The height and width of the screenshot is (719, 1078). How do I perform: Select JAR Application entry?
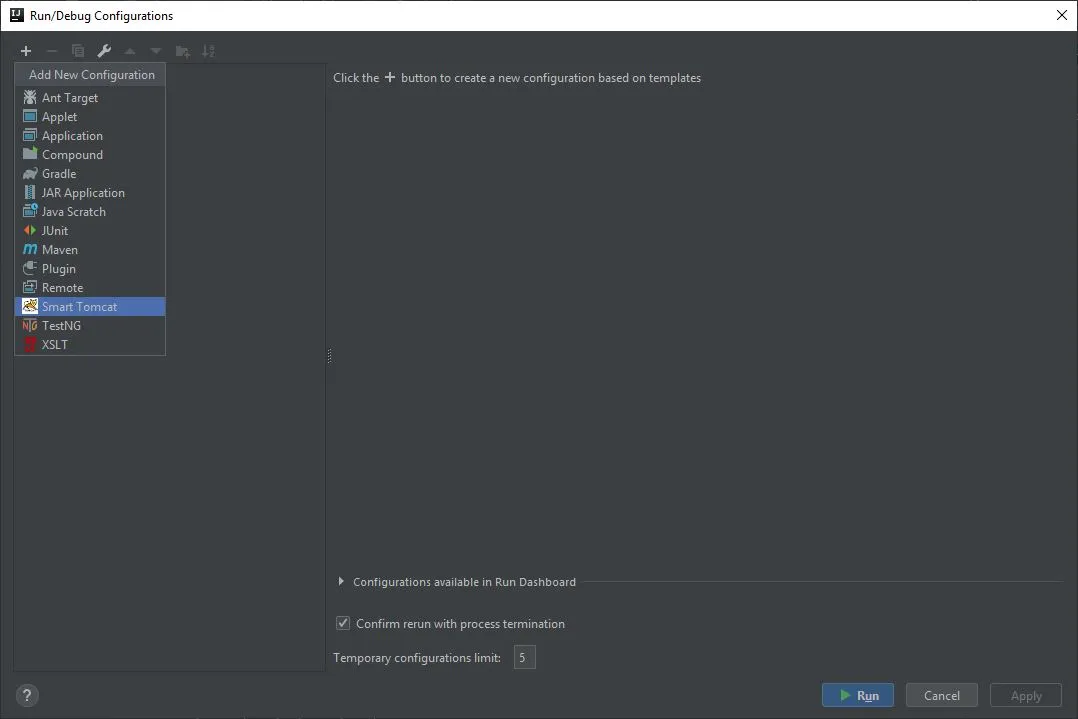click(x=90, y=193)
